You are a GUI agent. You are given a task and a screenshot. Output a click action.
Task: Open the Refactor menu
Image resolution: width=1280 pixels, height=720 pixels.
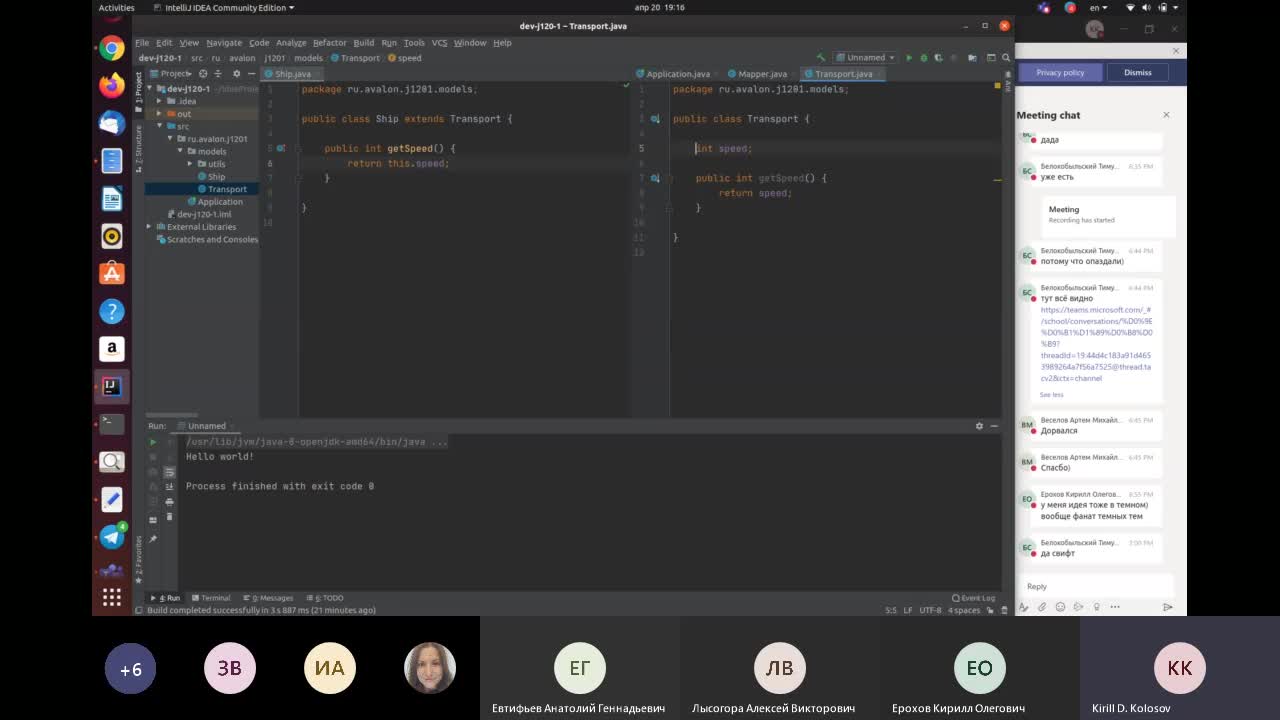point(329,43)
